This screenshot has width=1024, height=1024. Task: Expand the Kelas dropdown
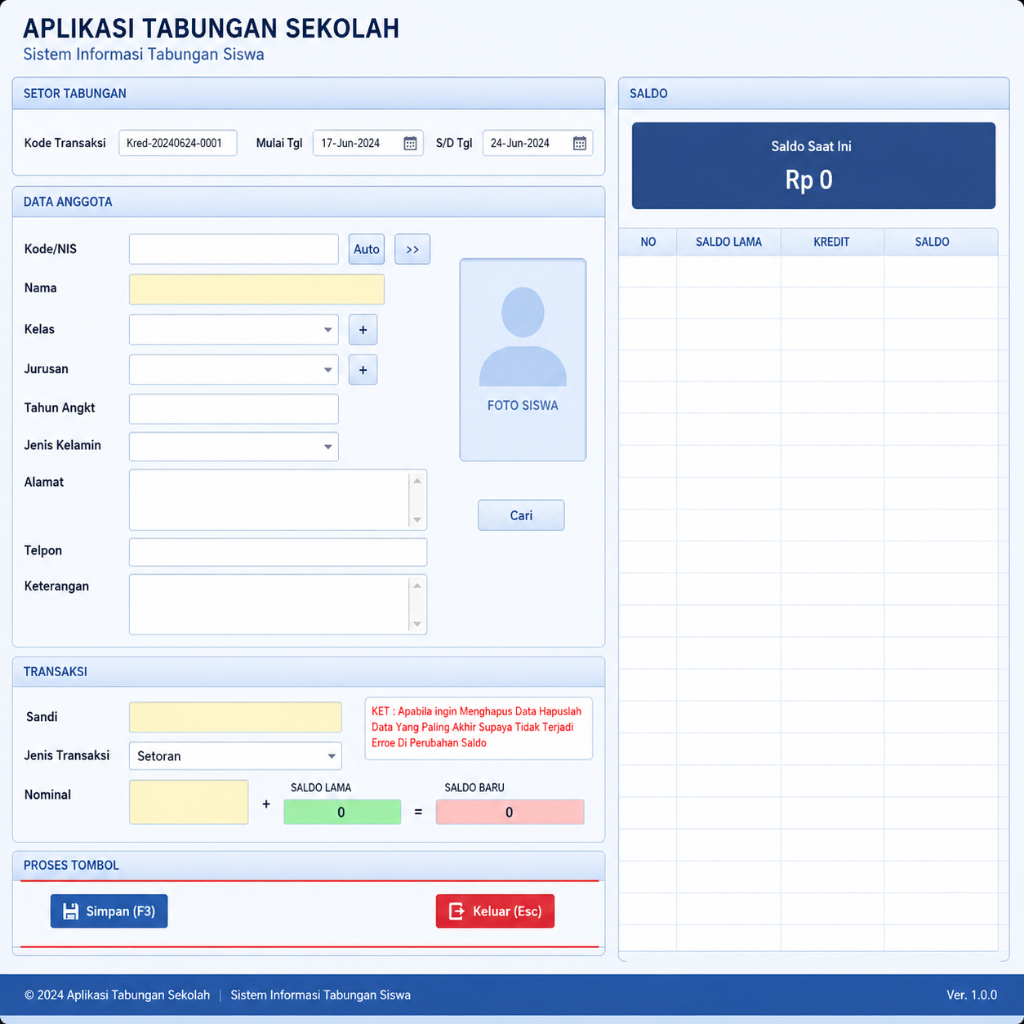pos(328,330)
